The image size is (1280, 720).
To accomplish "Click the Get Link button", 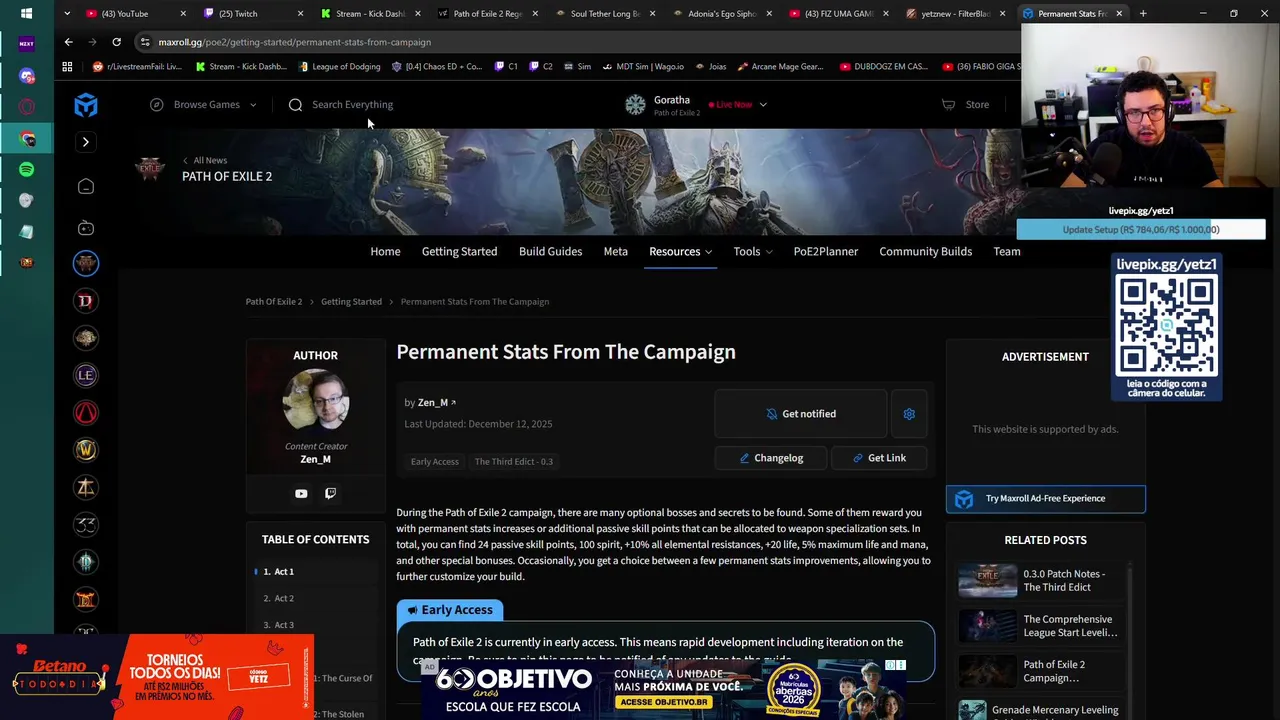I will 879,458.
